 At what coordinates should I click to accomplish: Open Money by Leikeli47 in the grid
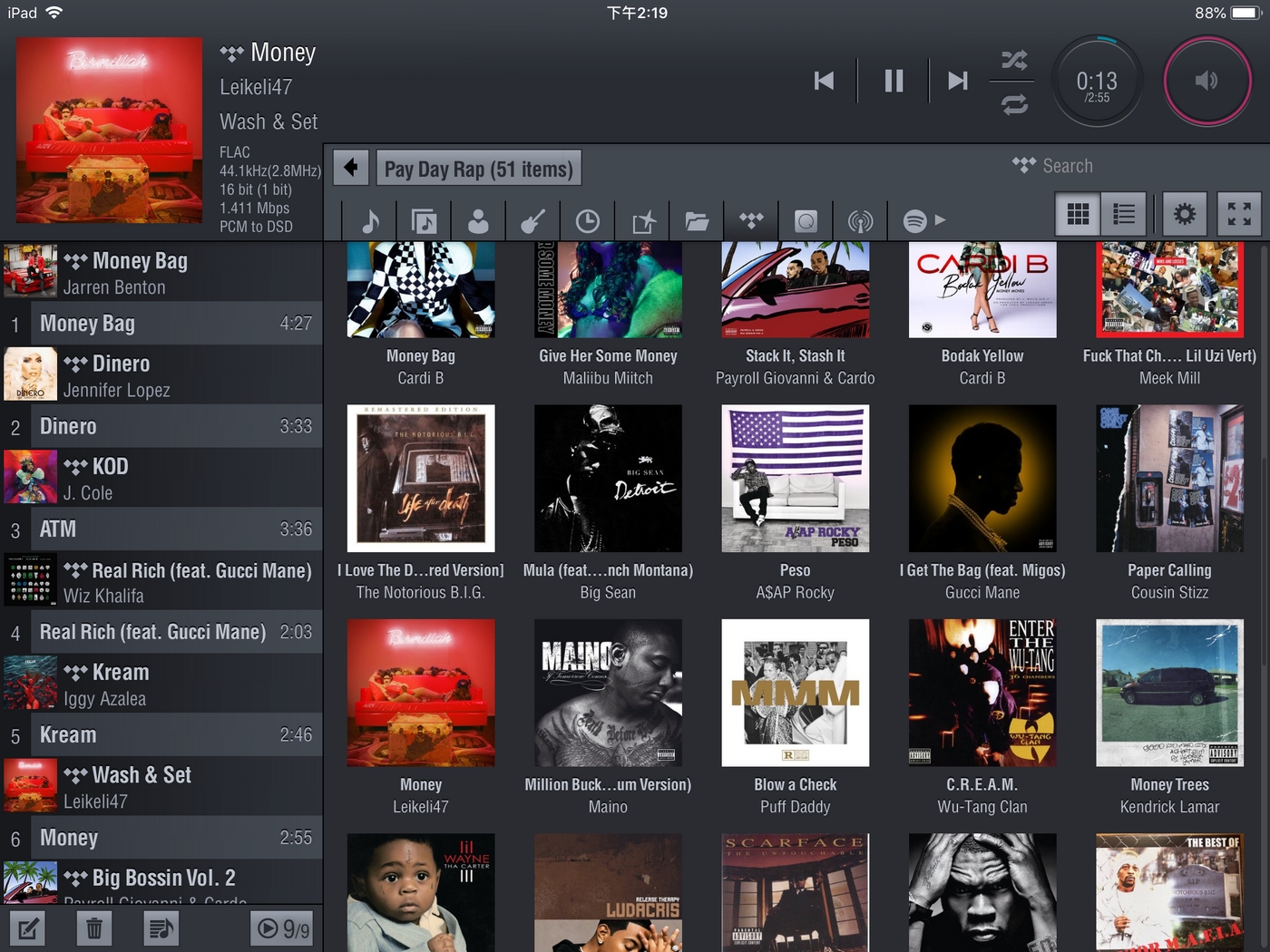coord(421,693)
